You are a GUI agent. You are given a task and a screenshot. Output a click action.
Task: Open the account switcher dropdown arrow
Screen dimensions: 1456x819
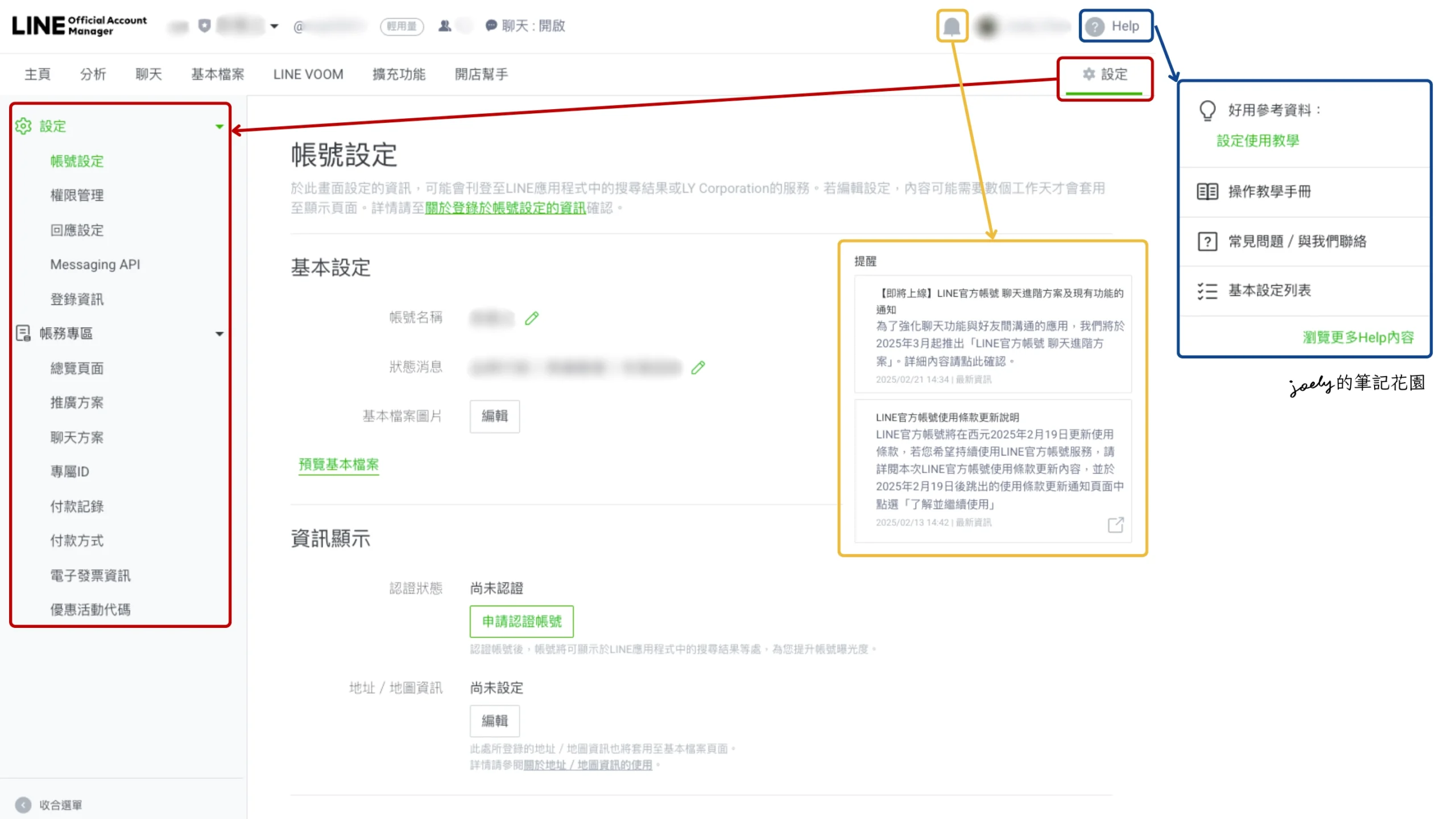pos(274,26)
